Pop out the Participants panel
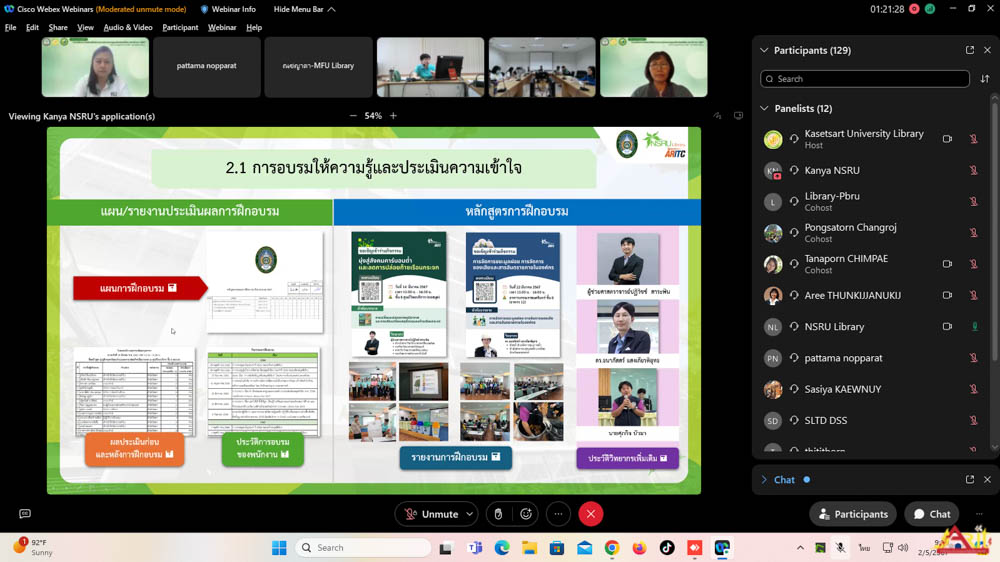 click(969, 50)
